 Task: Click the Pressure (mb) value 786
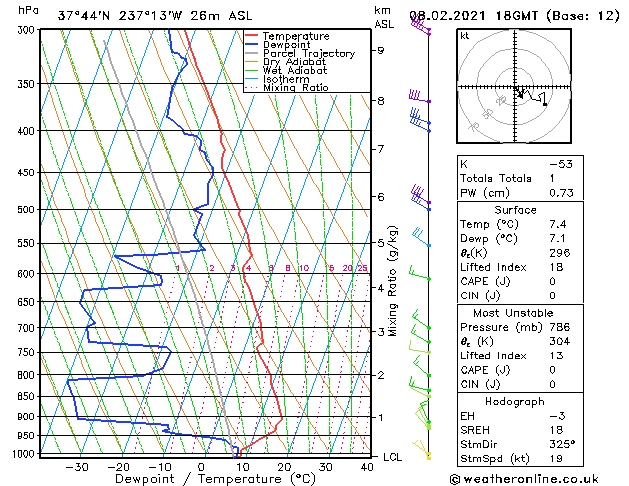pos(560,327)
